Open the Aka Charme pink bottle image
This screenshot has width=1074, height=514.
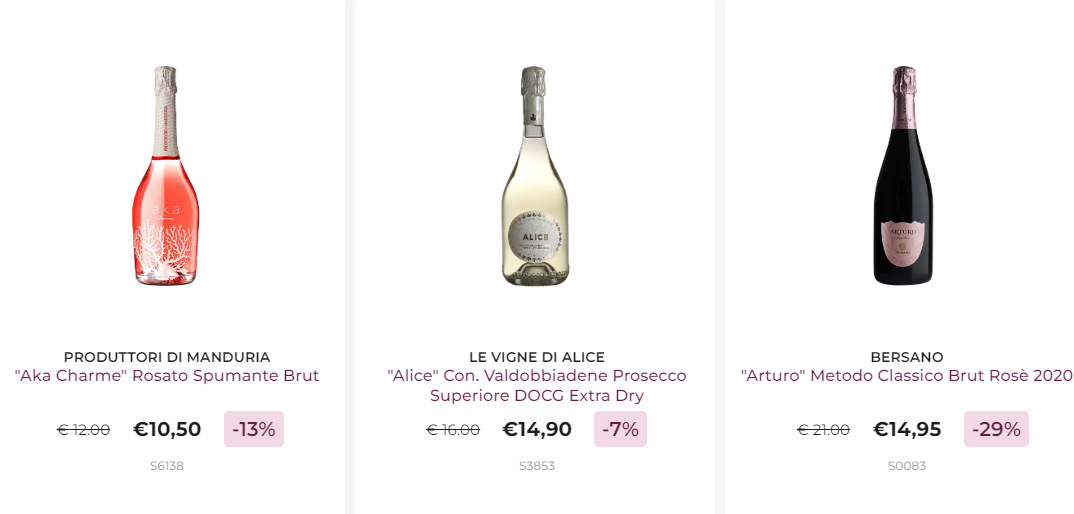pos(166,177)
